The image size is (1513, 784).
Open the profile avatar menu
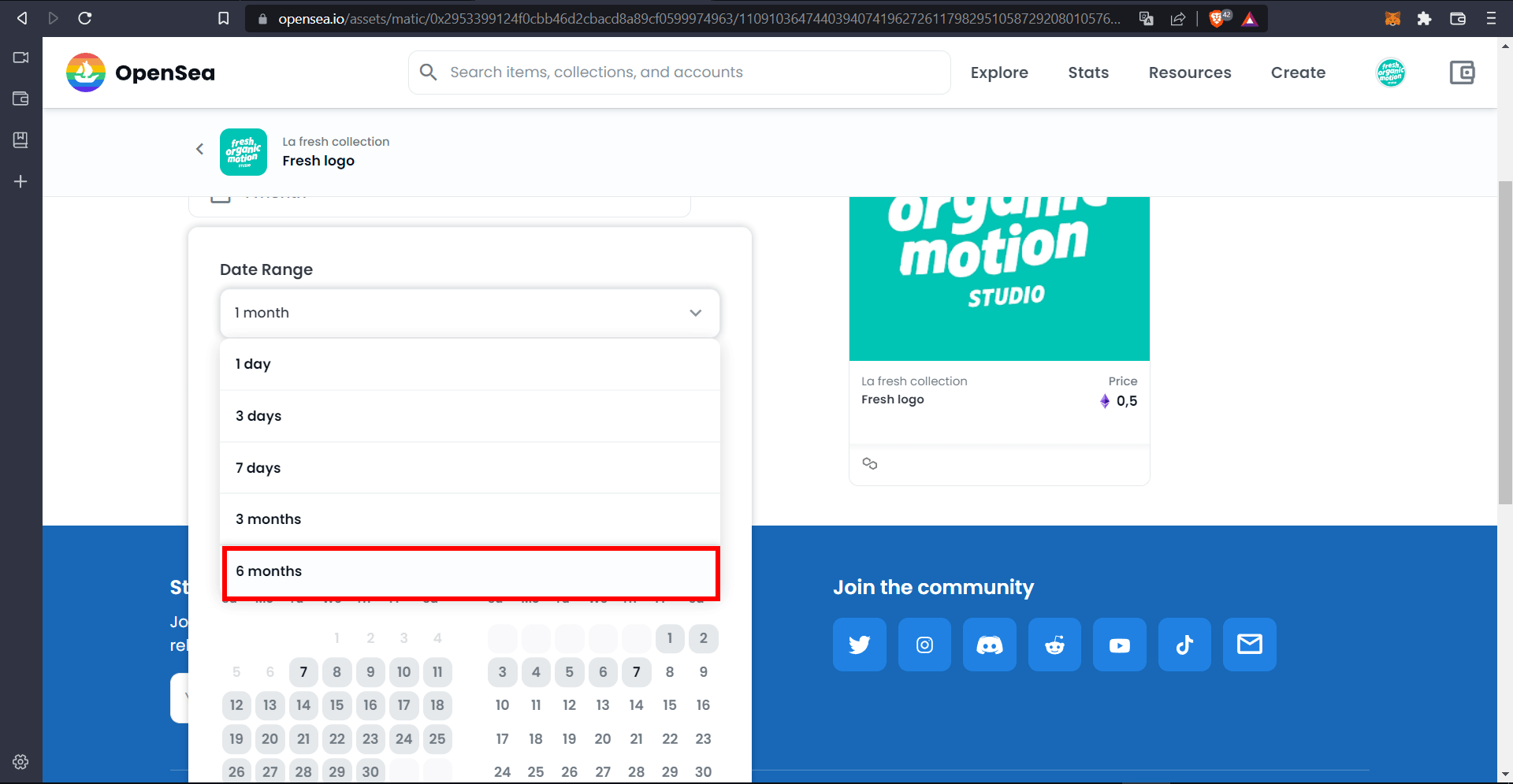(1391, 72)
